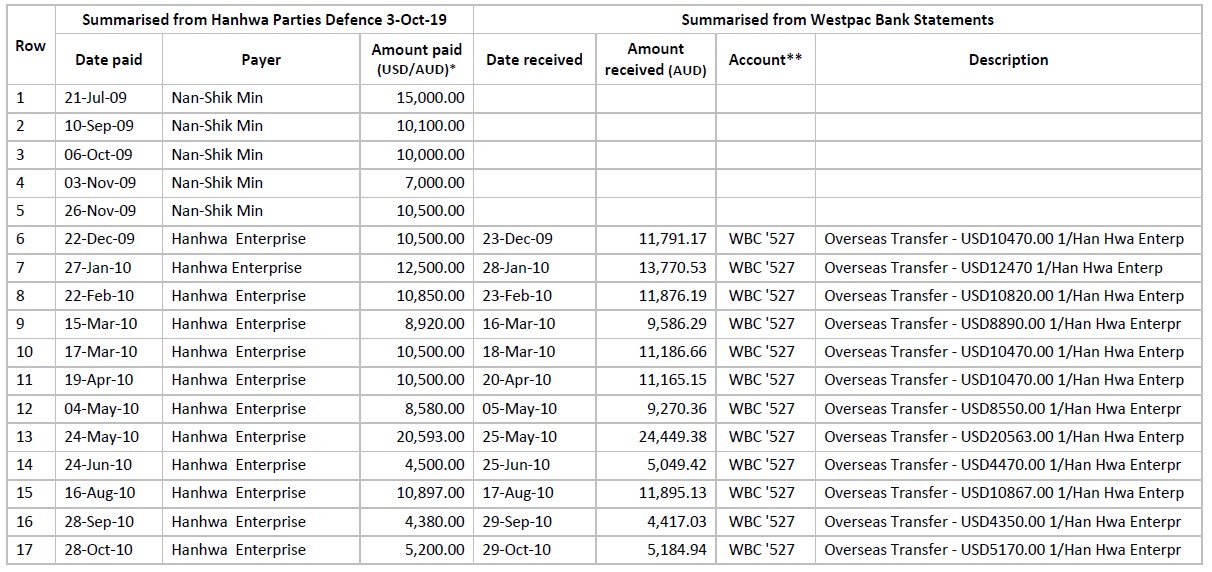The height and width of the screenshot is (572, 1212).
Task: Select amount received 5,049.42
Action: point(674,464)
